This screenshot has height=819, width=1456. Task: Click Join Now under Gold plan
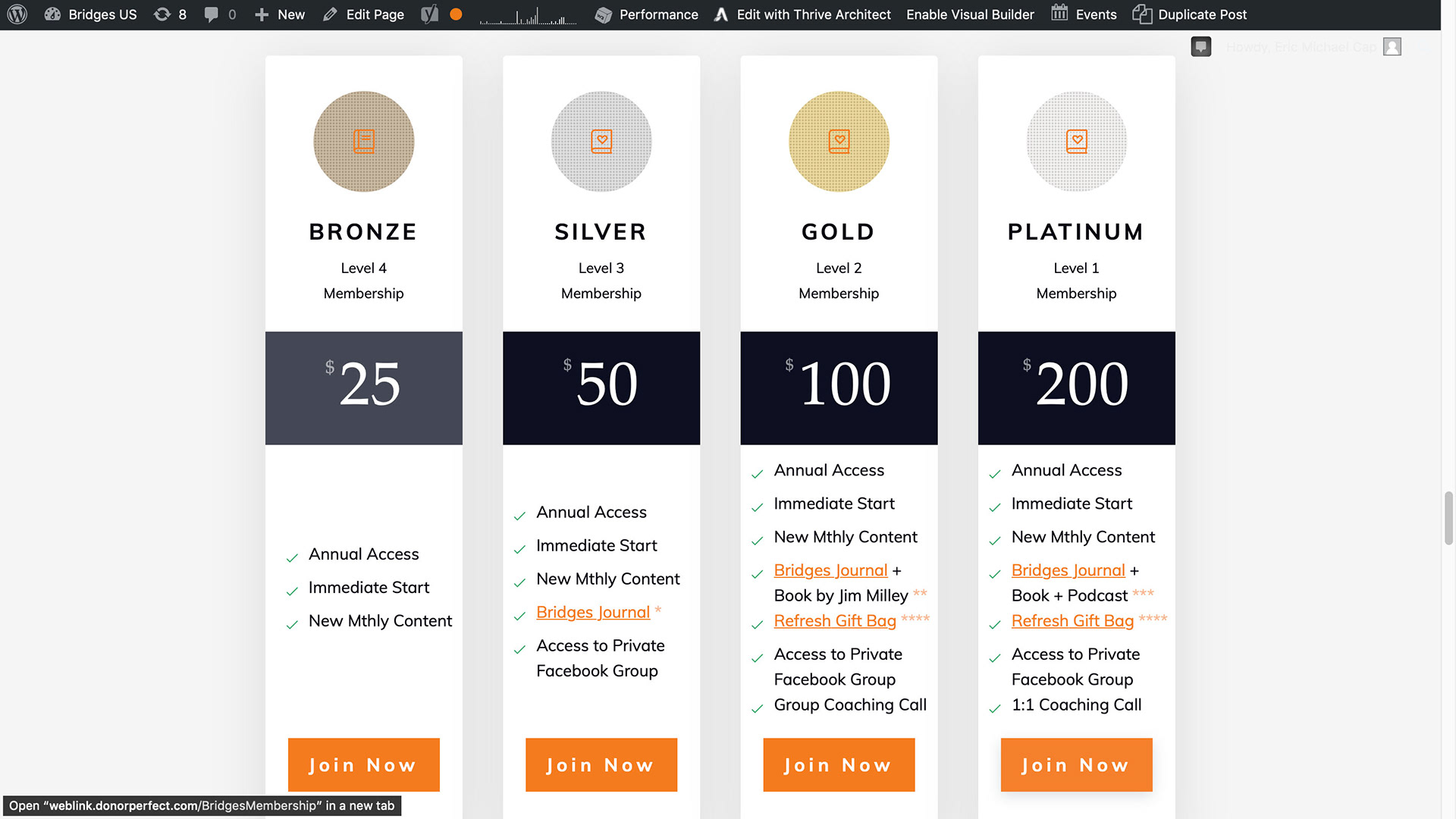pyautogui.click(x=839, y=764)
